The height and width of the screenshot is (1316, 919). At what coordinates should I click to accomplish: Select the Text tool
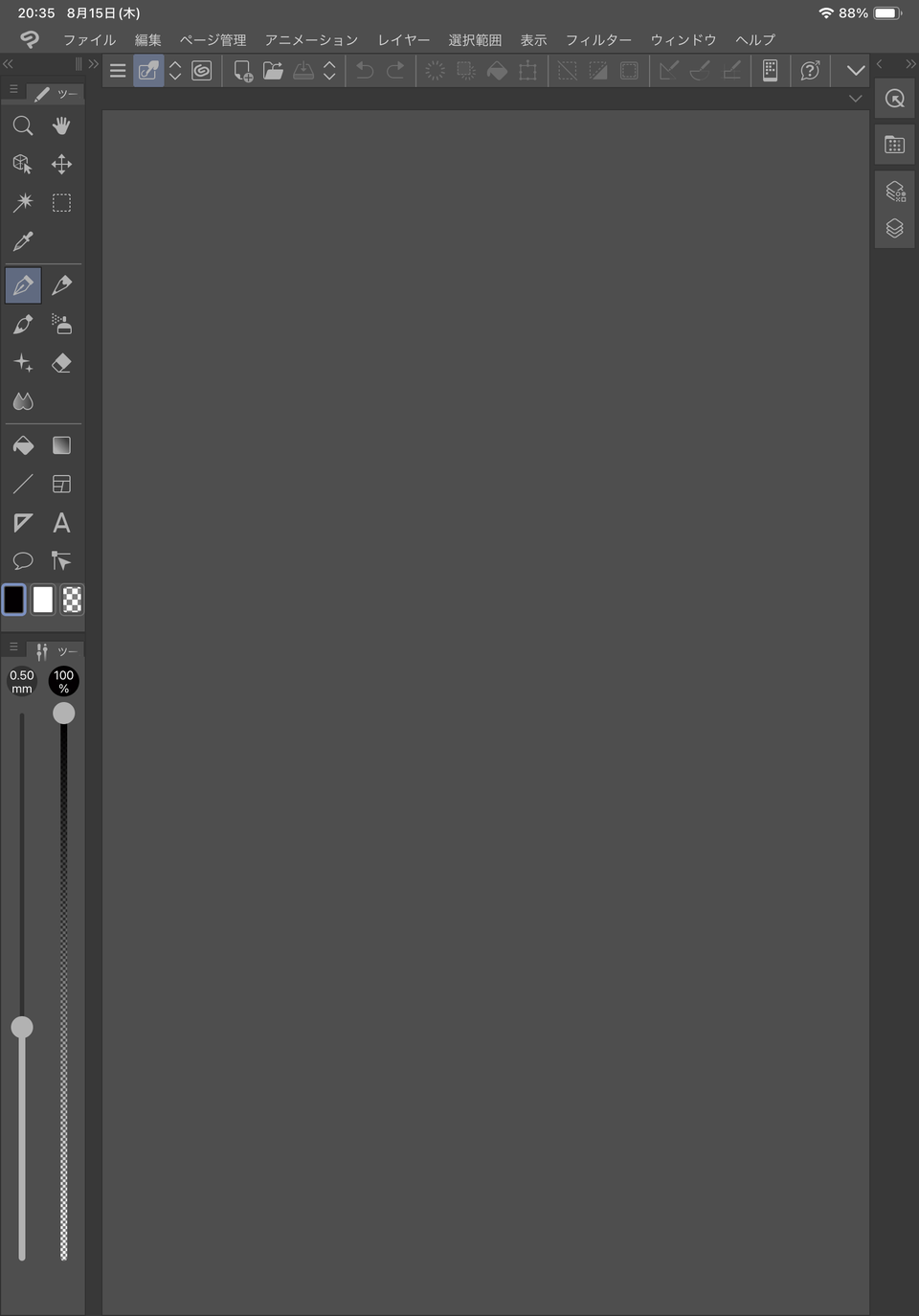click(61, 522)
